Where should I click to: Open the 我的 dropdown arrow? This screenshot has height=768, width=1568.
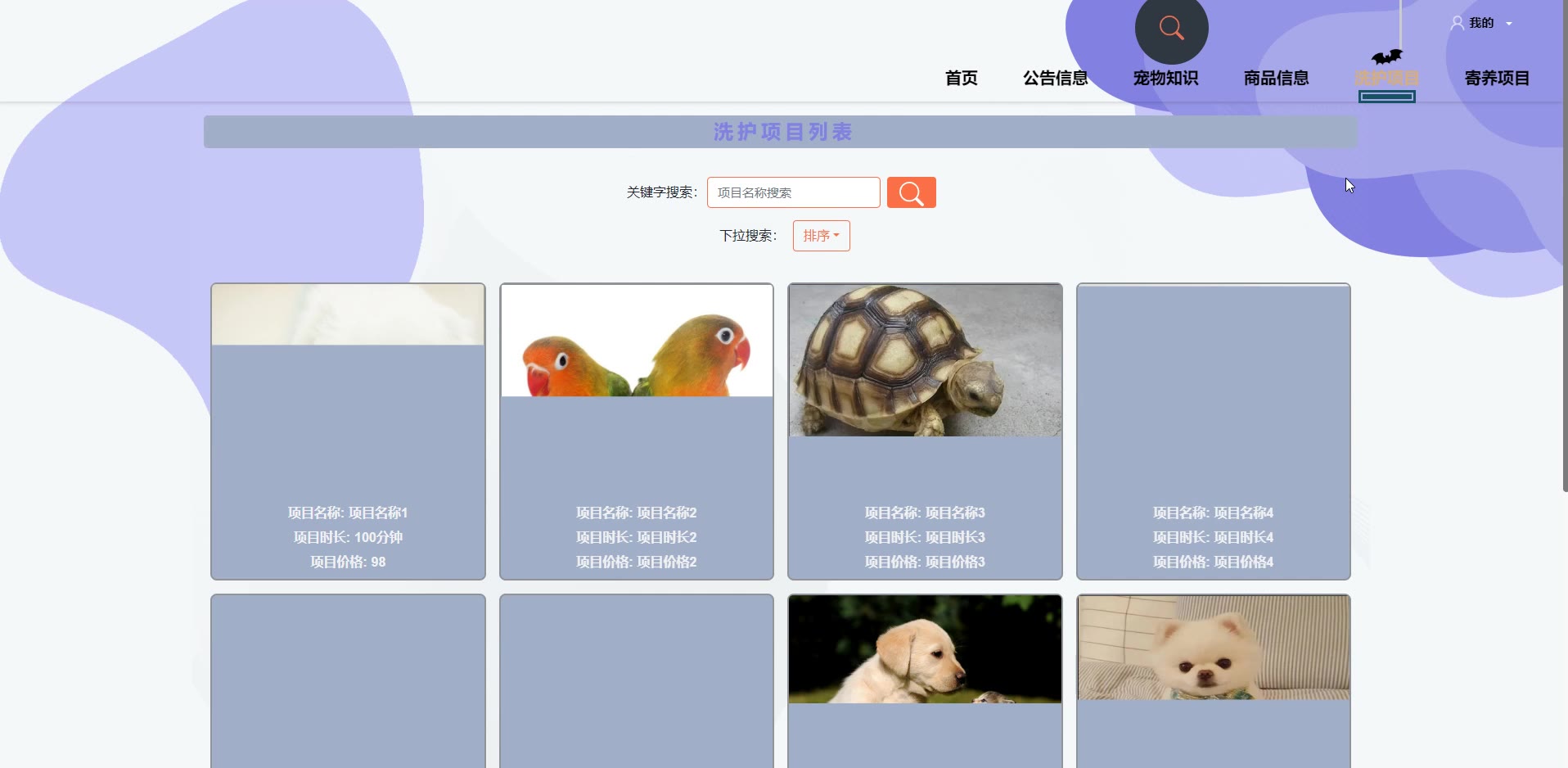1509,24
